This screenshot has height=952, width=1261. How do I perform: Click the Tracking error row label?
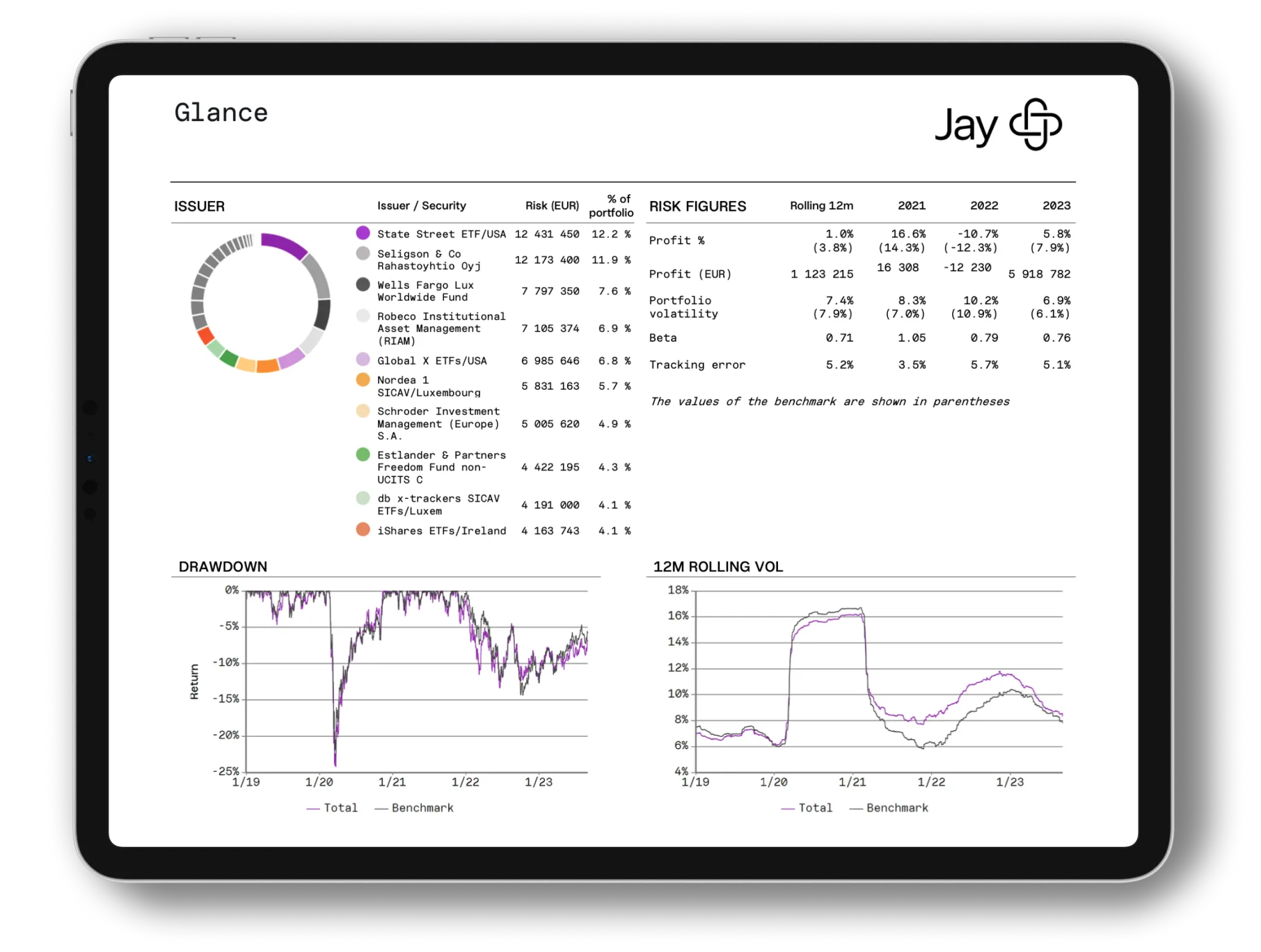click(x=697, y=365)
